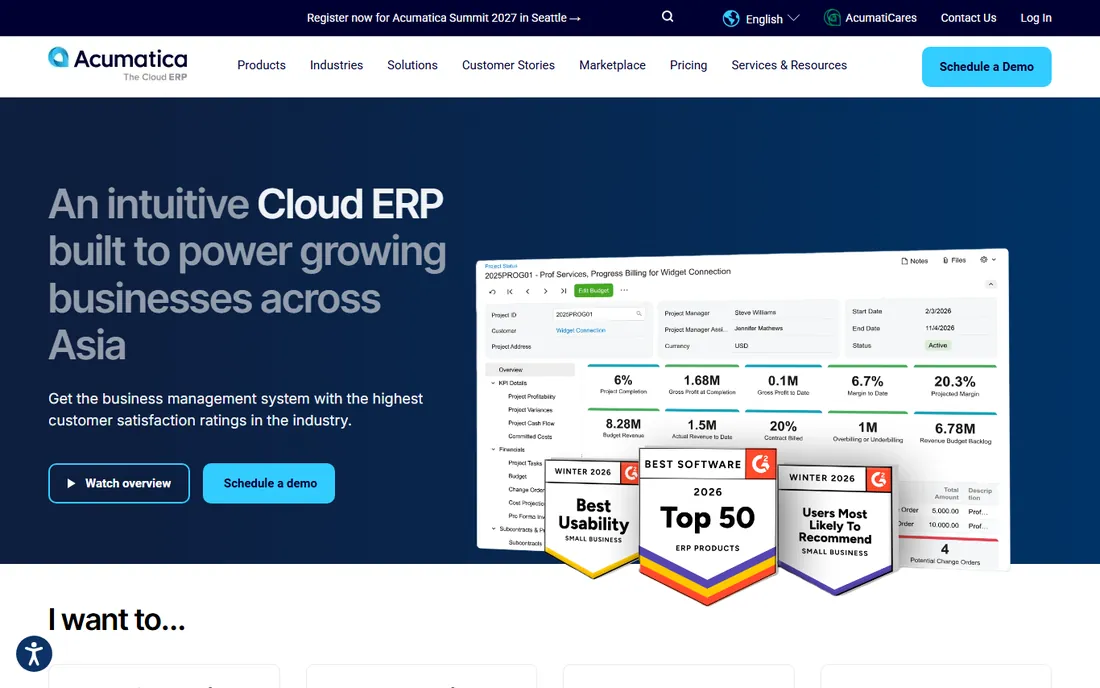Open the Solutions menu
The width and height of the screenshot is (1100, 688).
pos(412,65)
